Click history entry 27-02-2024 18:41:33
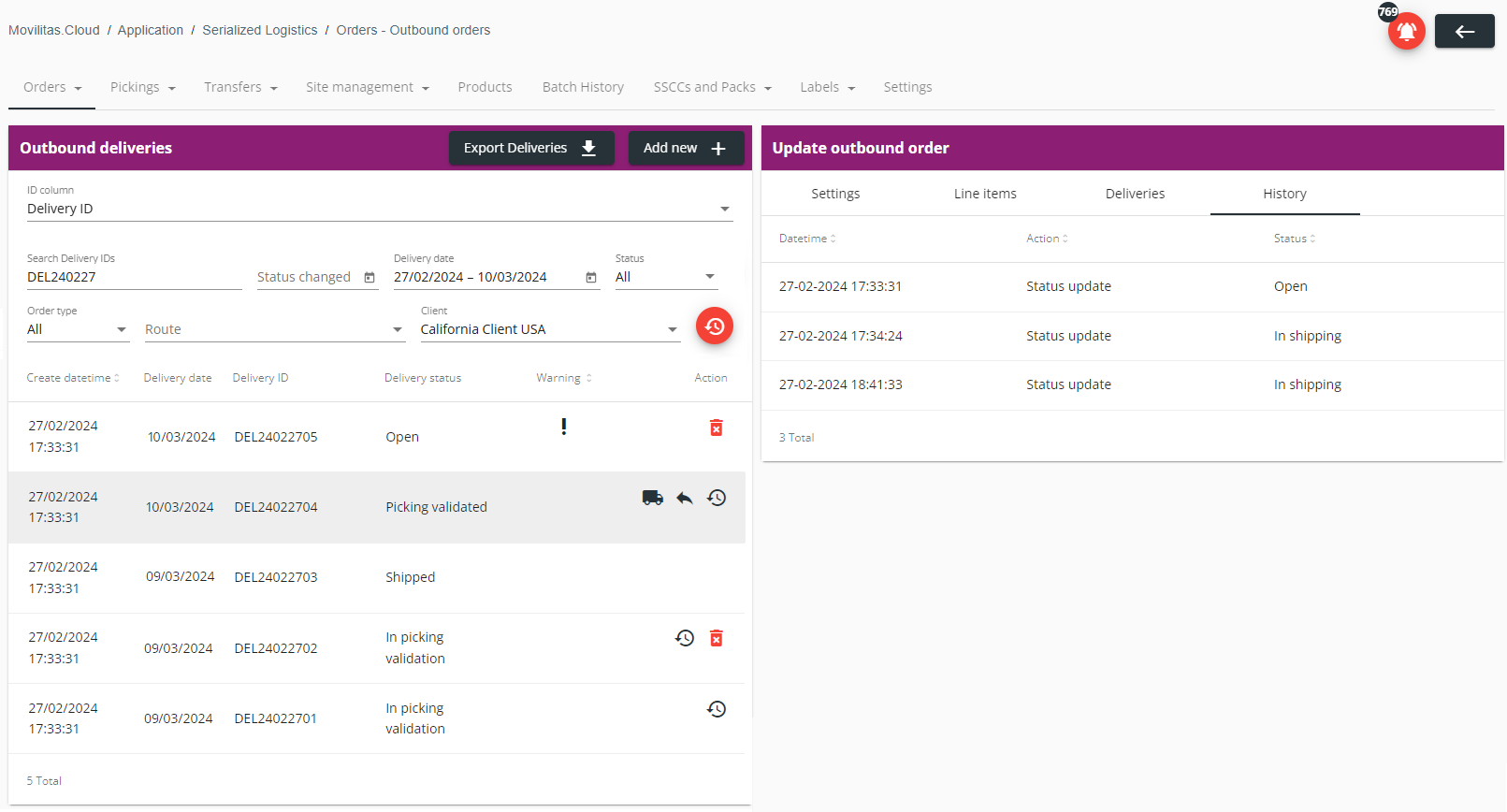 pos(840,384)
